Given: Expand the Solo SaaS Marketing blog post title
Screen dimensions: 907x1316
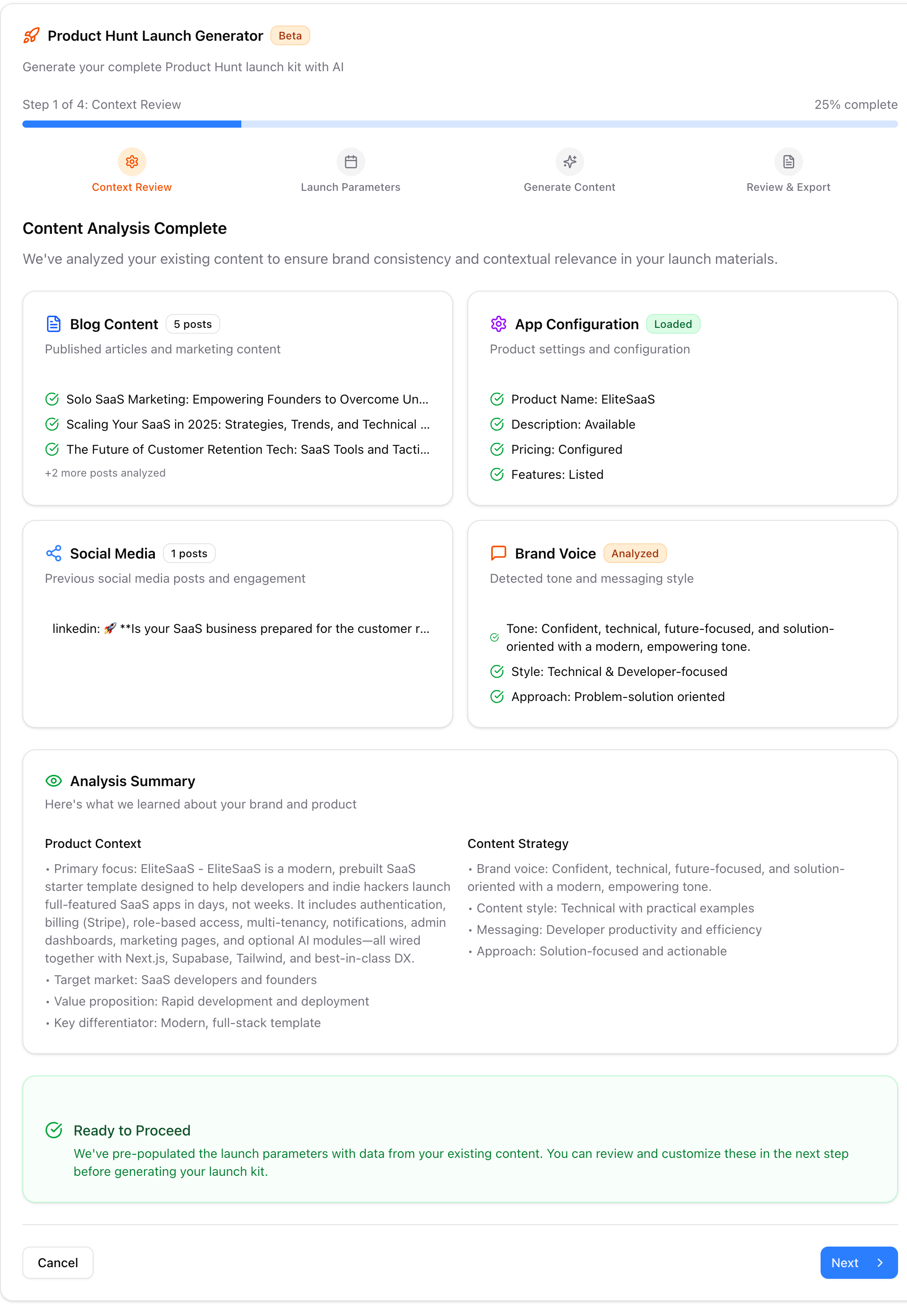Looking at the screenshot, I should click(247, 399).
